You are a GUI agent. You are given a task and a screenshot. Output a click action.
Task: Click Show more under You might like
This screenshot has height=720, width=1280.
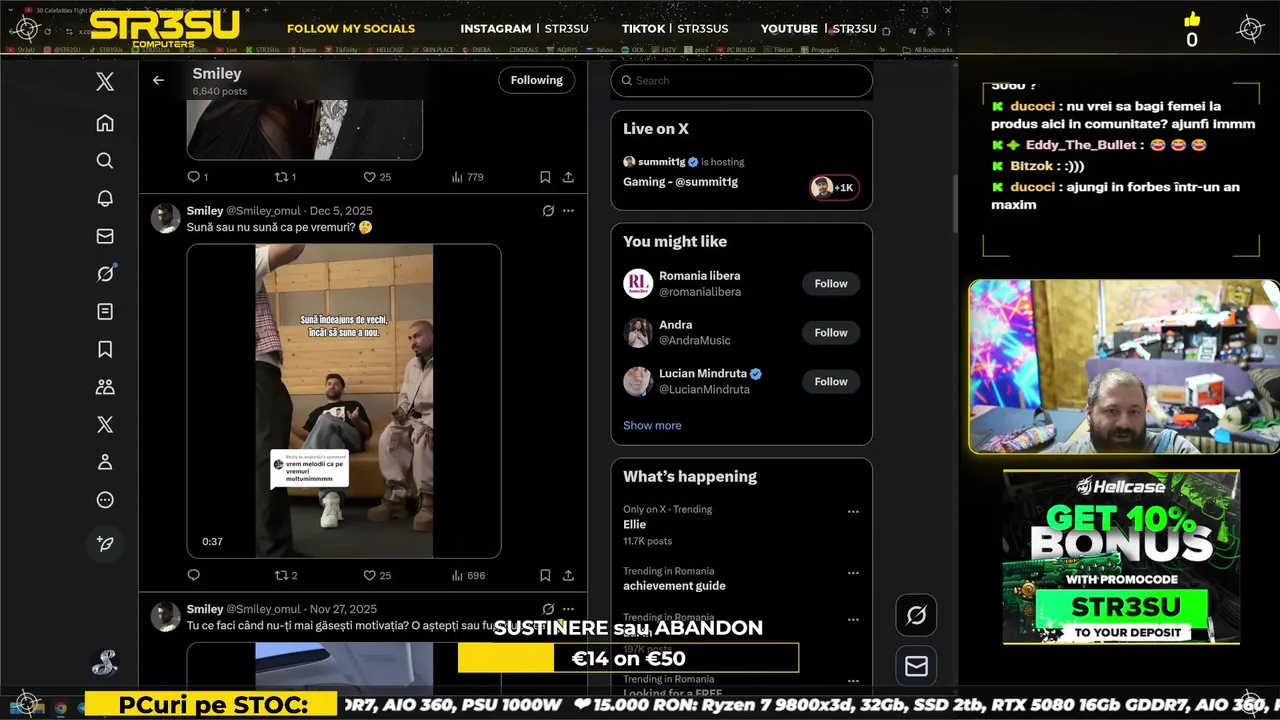coord(652,425)
